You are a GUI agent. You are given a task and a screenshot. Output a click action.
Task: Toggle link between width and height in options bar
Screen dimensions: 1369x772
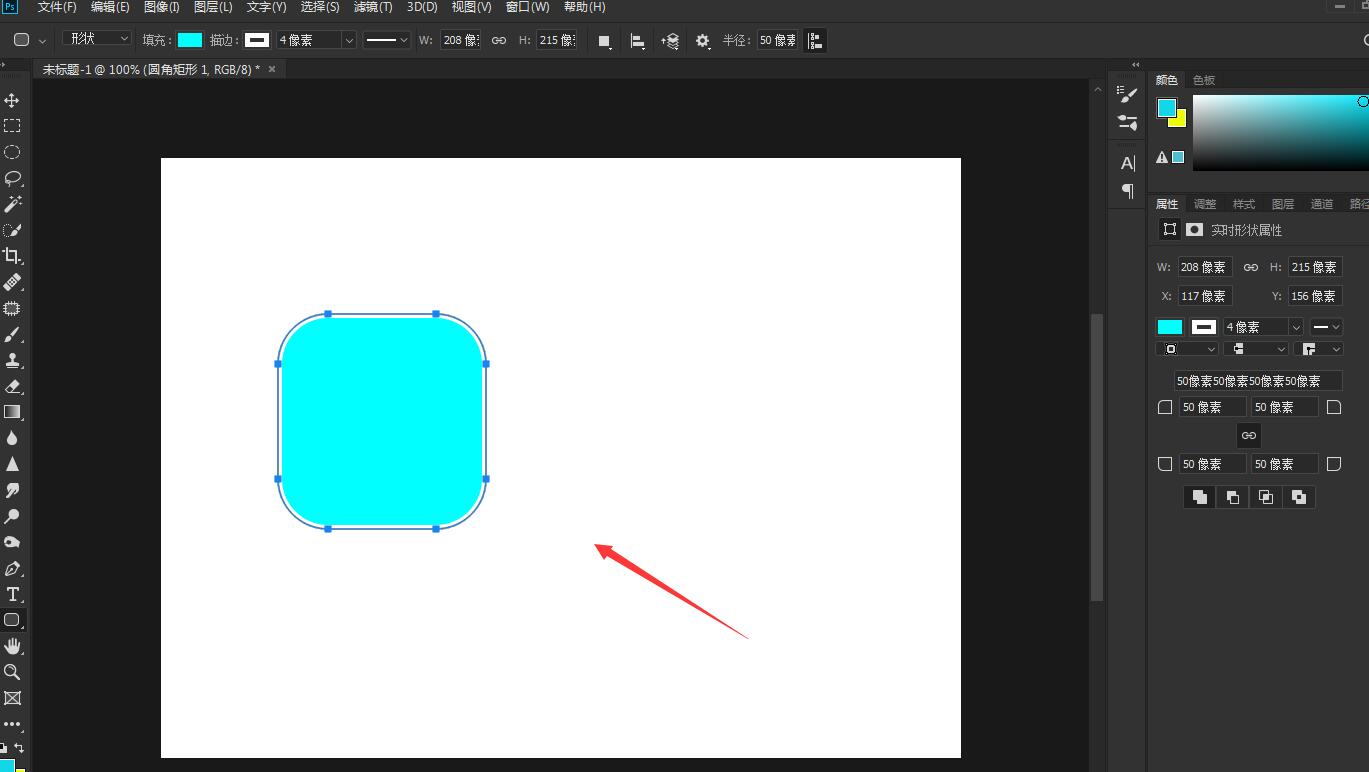point(498,40)
